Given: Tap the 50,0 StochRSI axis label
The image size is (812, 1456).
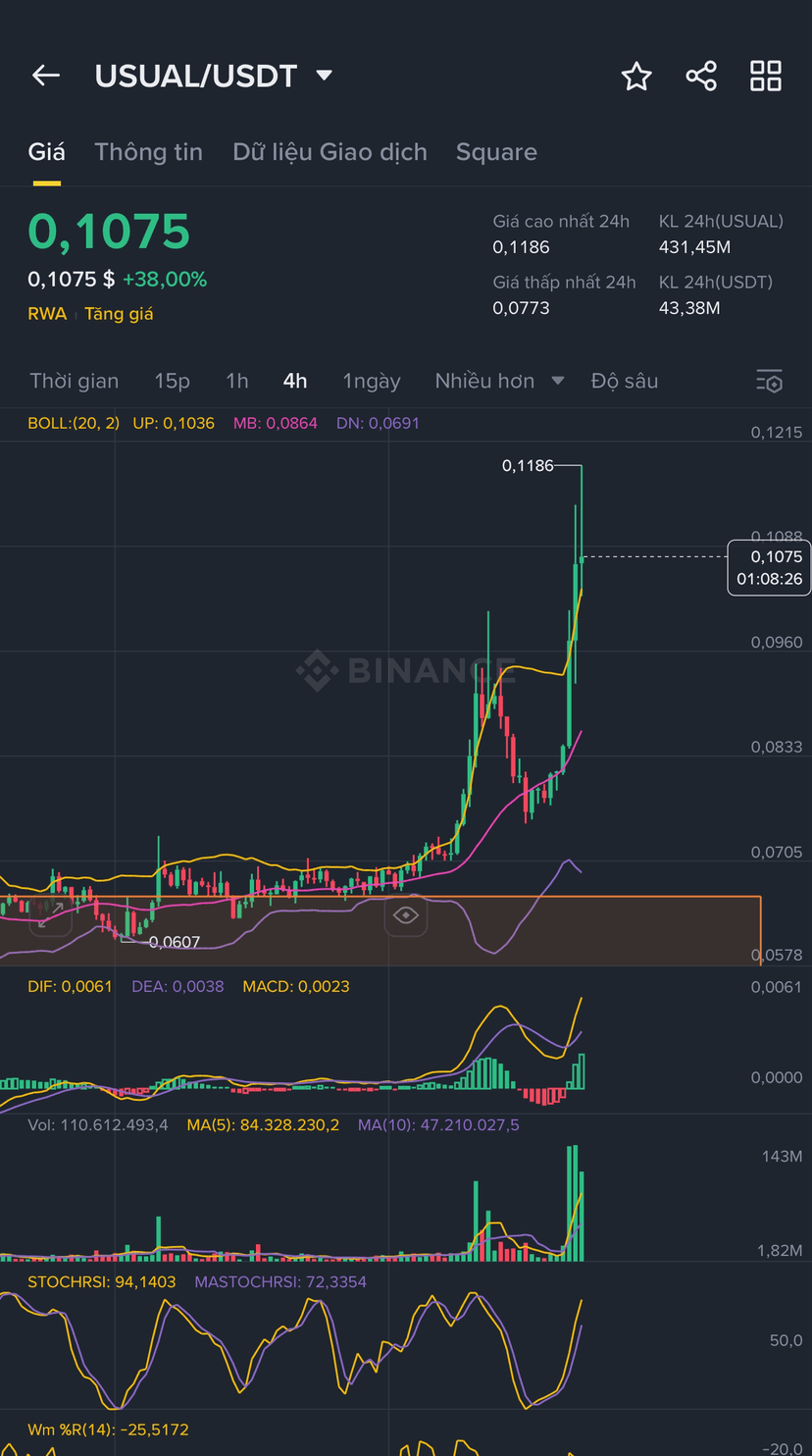Looking at the screenshot, I should pos(785,1341).
